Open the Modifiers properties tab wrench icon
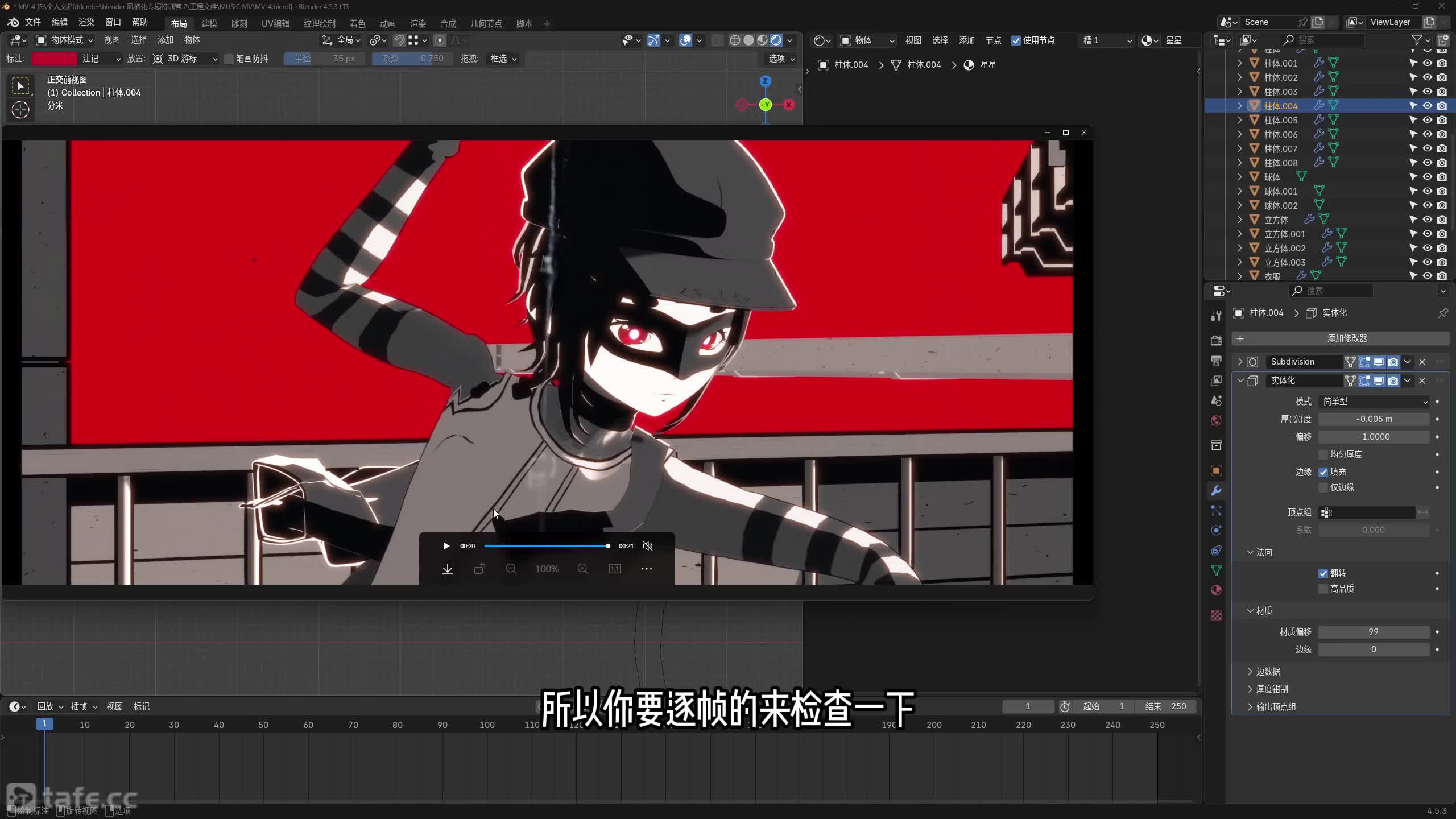The image size is (1456, 819). click(x=1216, y=491)
